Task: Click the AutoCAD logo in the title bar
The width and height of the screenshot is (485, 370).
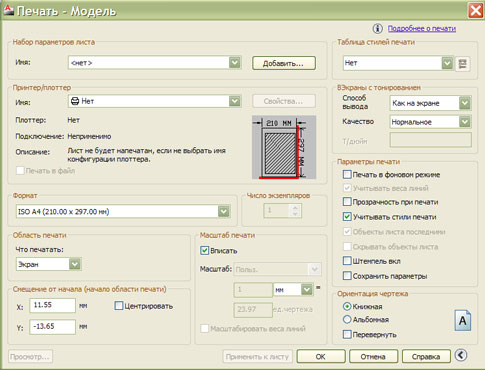Action: click(8, 10)
